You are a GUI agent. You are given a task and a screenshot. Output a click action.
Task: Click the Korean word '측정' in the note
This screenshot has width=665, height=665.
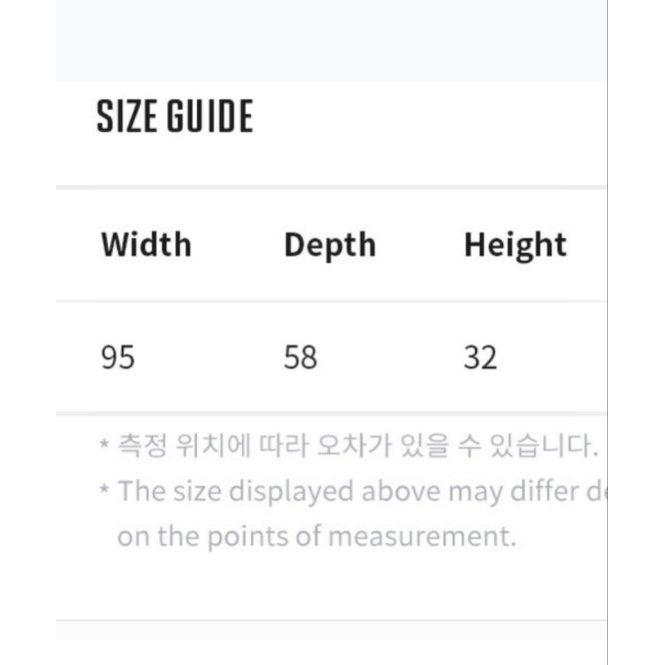pyautogui.click(x=141, y=445)
